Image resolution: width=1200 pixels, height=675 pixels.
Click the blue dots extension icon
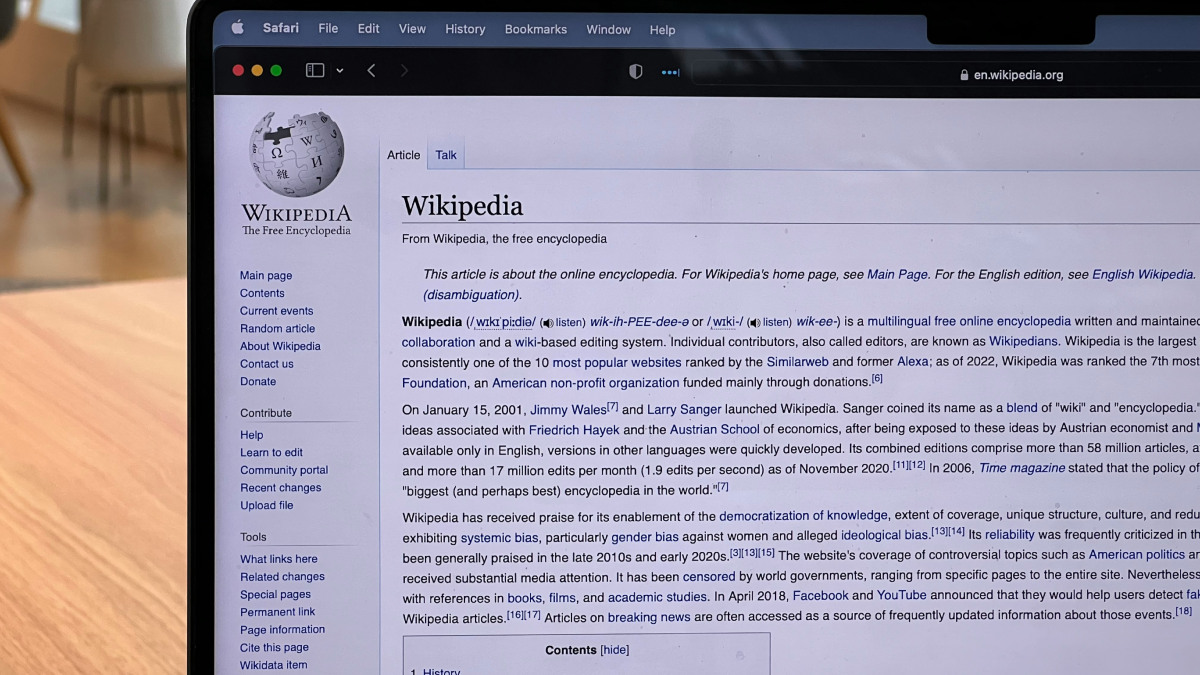click(670, 72)
